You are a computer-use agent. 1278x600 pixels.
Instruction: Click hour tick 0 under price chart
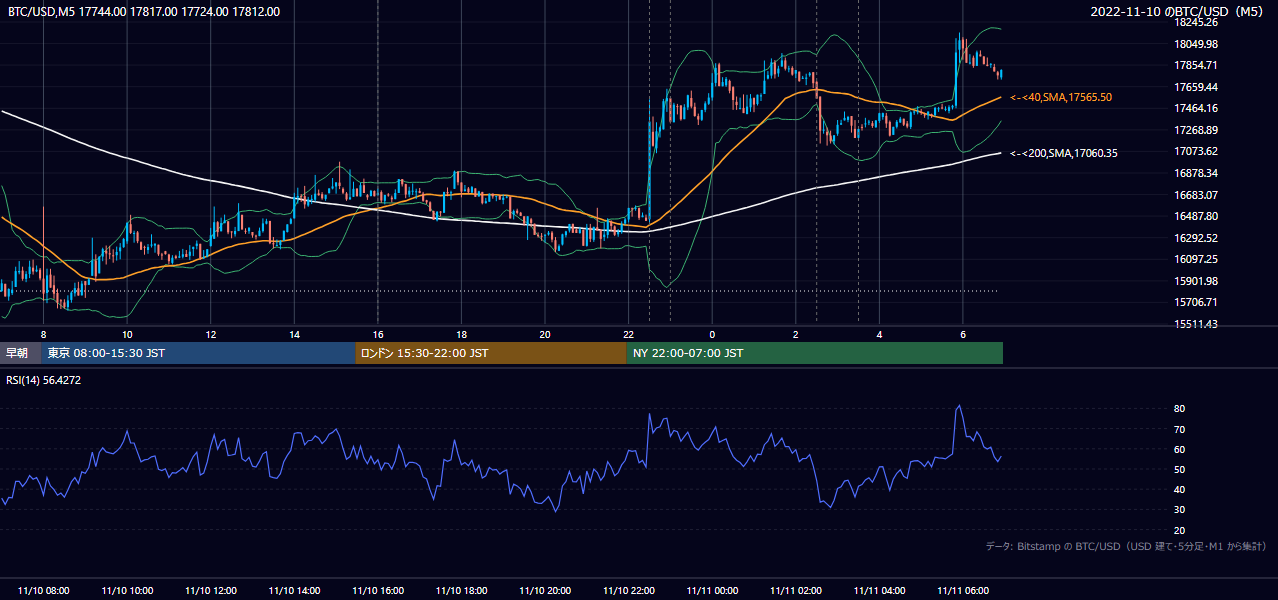pos(712,334)
